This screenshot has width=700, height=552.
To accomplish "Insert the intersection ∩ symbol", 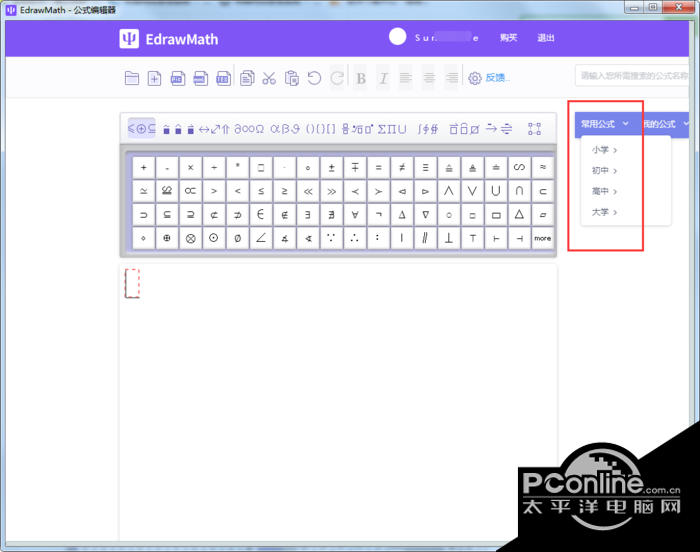I will coord(519,191).
